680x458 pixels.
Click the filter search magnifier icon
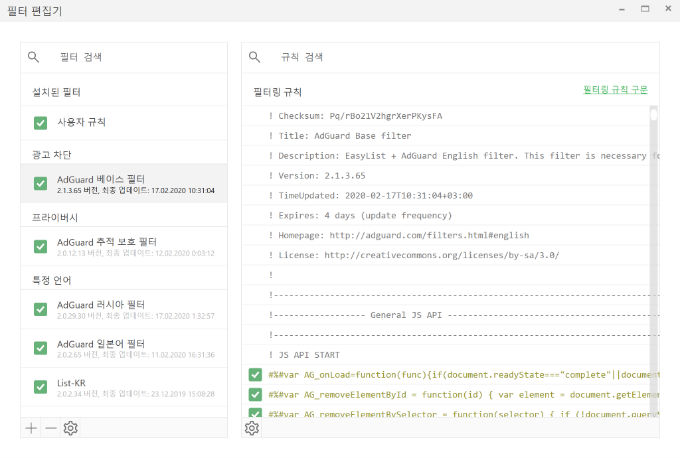tap(33, 57)
